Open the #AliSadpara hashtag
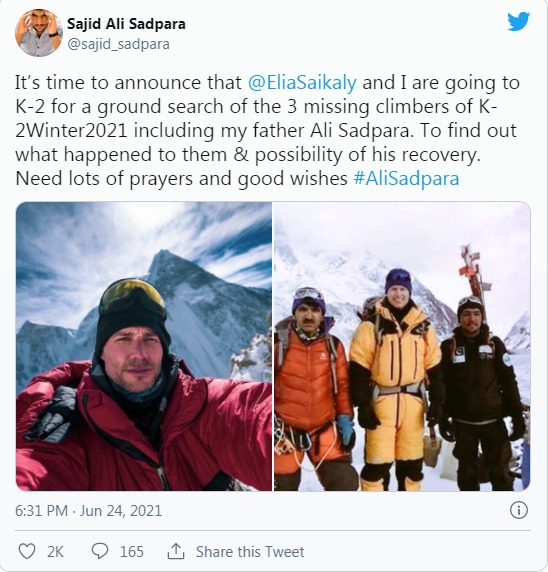This screenshot has width=548, height=572. point(406,179)
